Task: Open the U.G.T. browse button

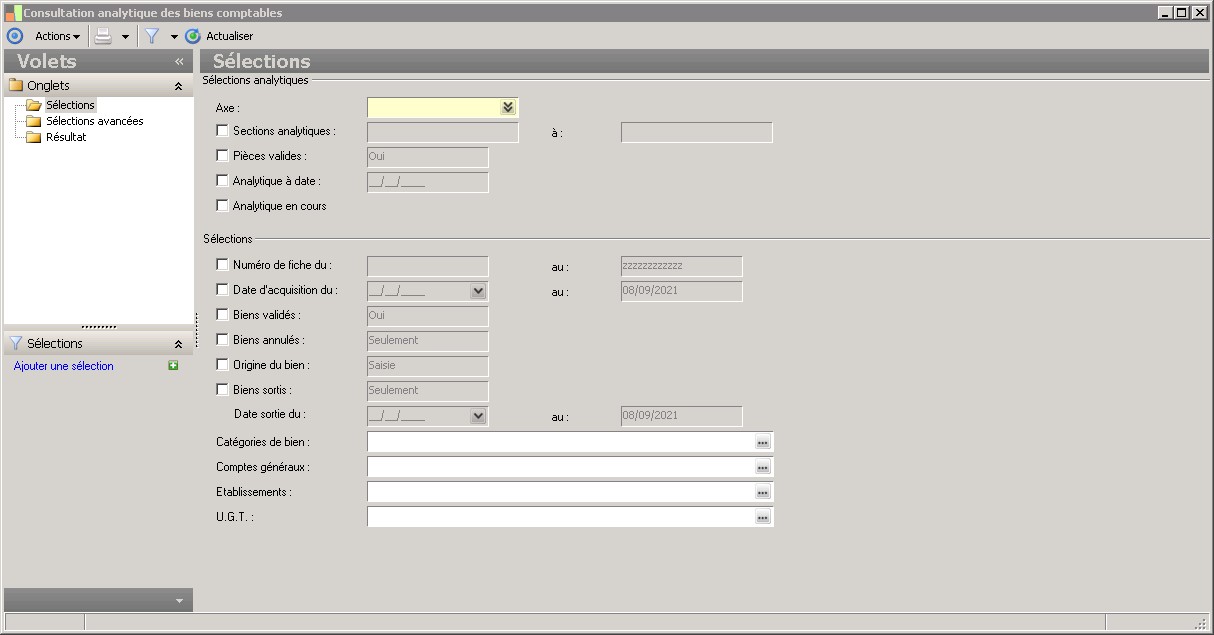Action: (762, 517)
